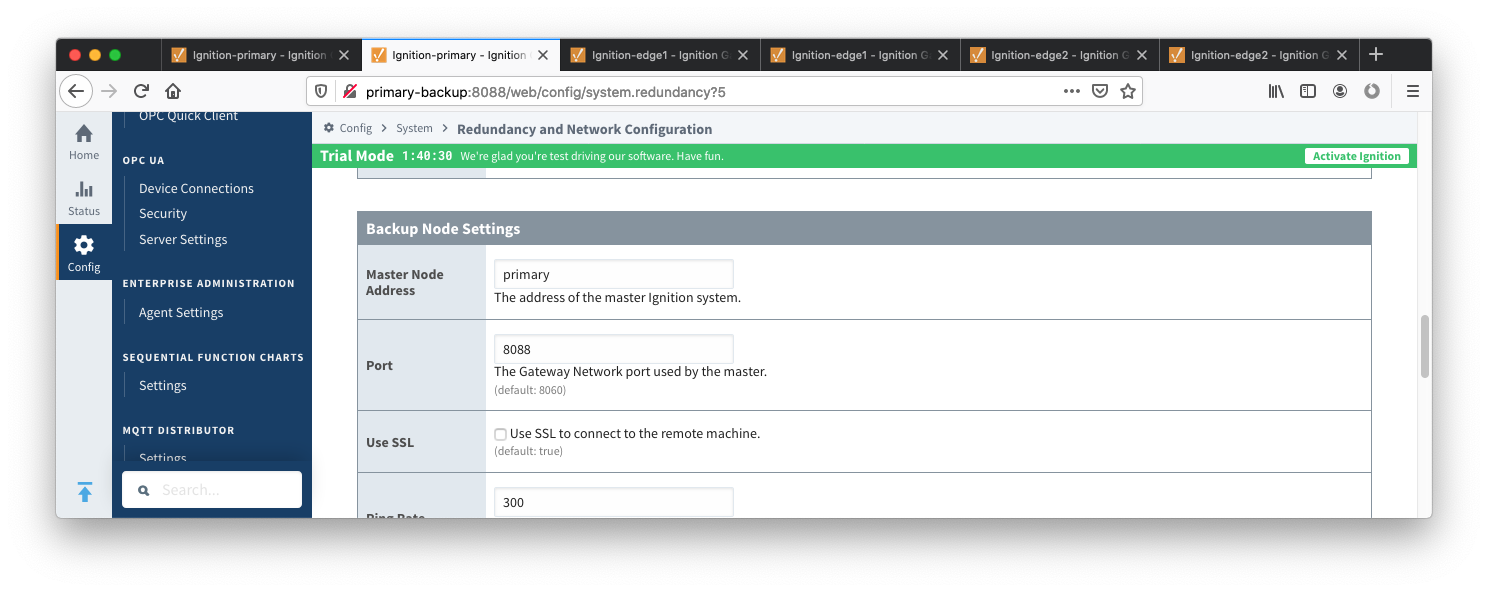Click the Pocket save icon

(1099, 91)
